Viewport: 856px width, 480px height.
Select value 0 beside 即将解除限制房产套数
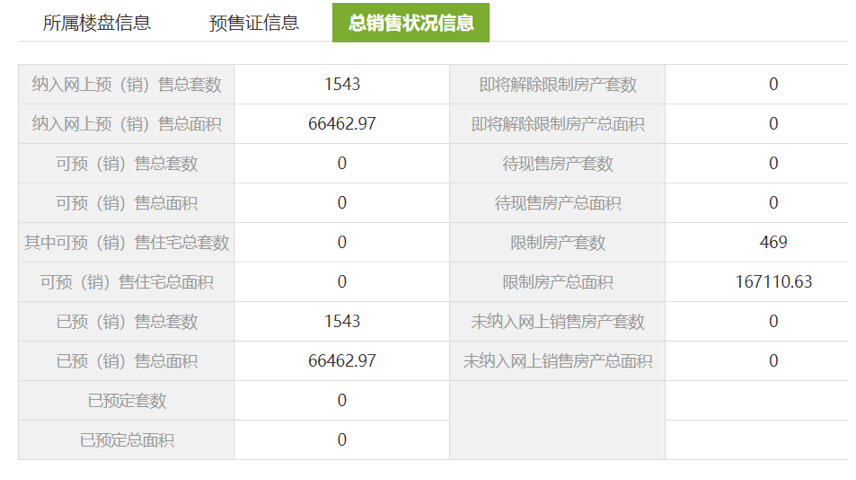pos(773,84)
